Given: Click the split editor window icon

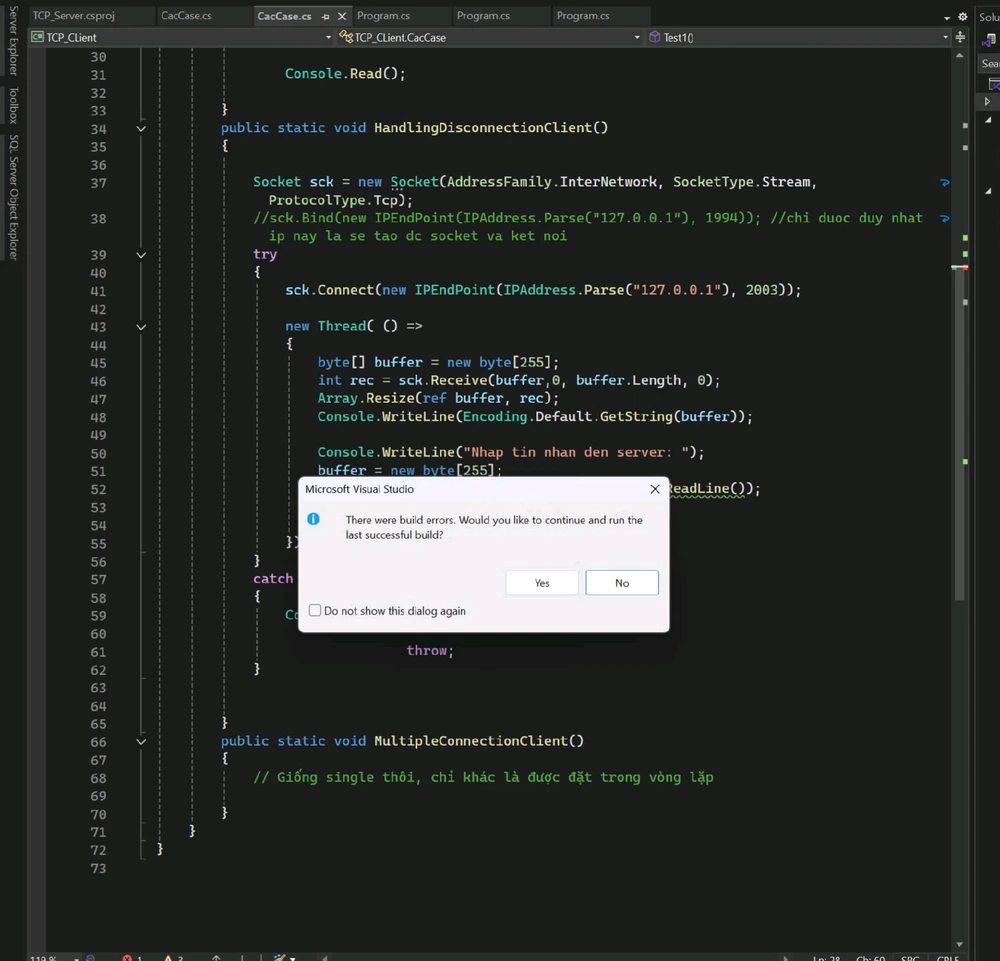Looking at the screenshot, I should (960, 37).
